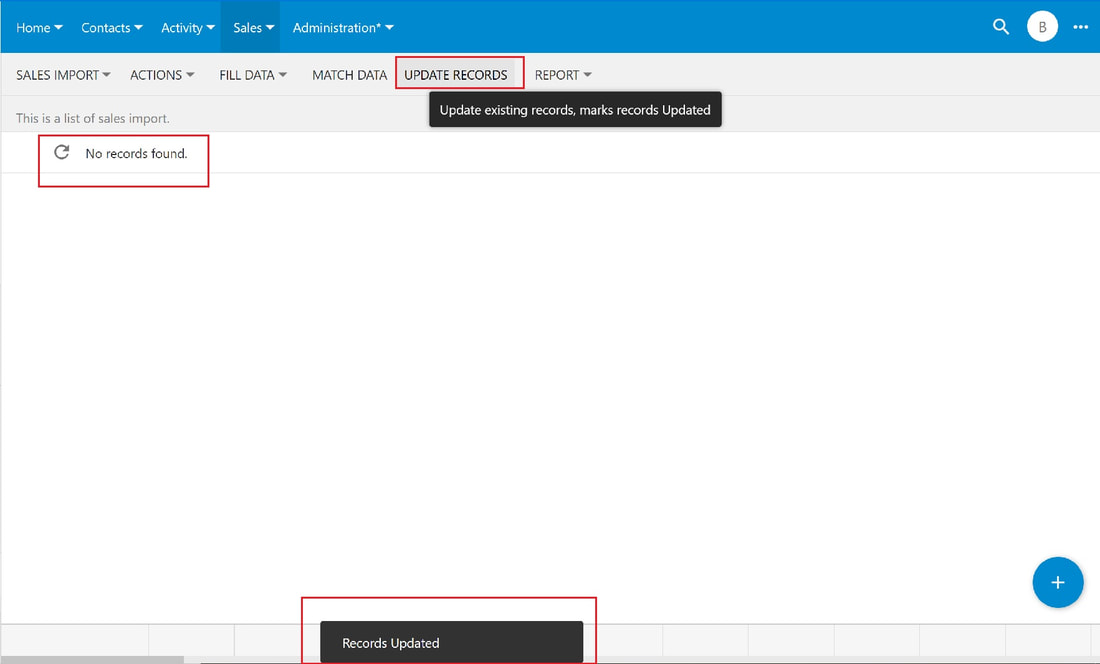Expand the SALES IMPORT view selector
This screenshot has width=1100, height=664.
pos(63,75)
